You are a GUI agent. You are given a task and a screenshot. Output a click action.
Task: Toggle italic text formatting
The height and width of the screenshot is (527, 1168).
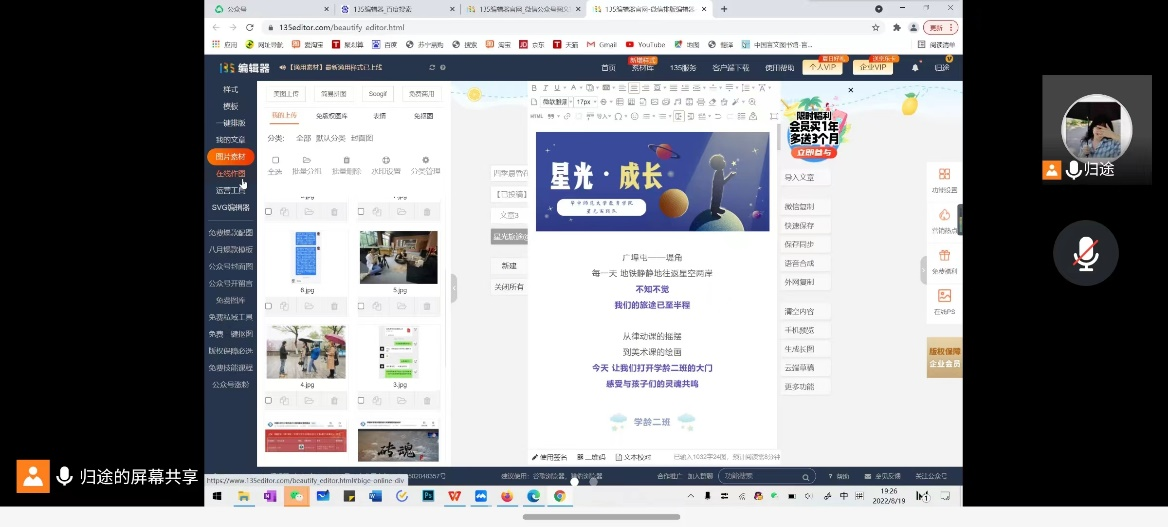pos(546,88)
